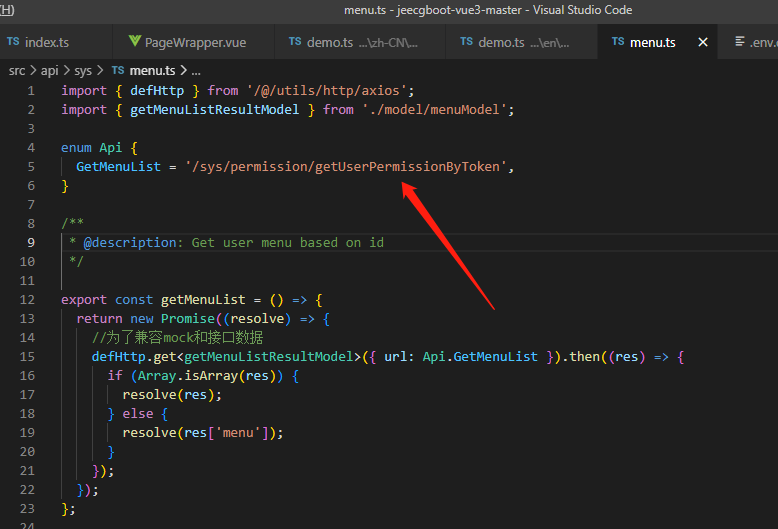The width and height of the screenshot is (778, 529).
Task: Click TS icon on menu.ts tab
Action: [x=618, y=42]
